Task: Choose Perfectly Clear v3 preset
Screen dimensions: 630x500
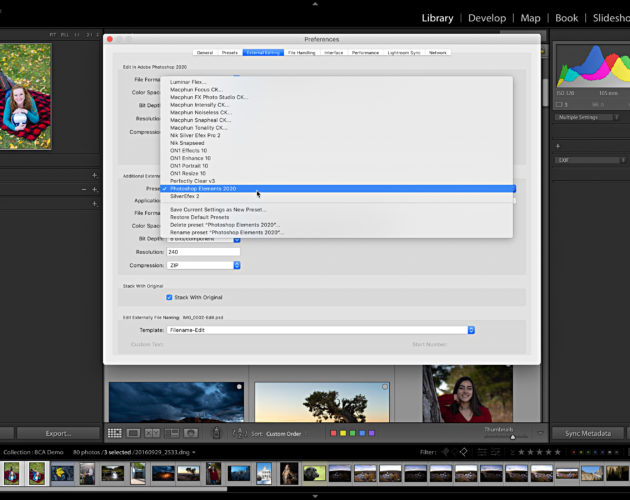Action: pos(336,181)
